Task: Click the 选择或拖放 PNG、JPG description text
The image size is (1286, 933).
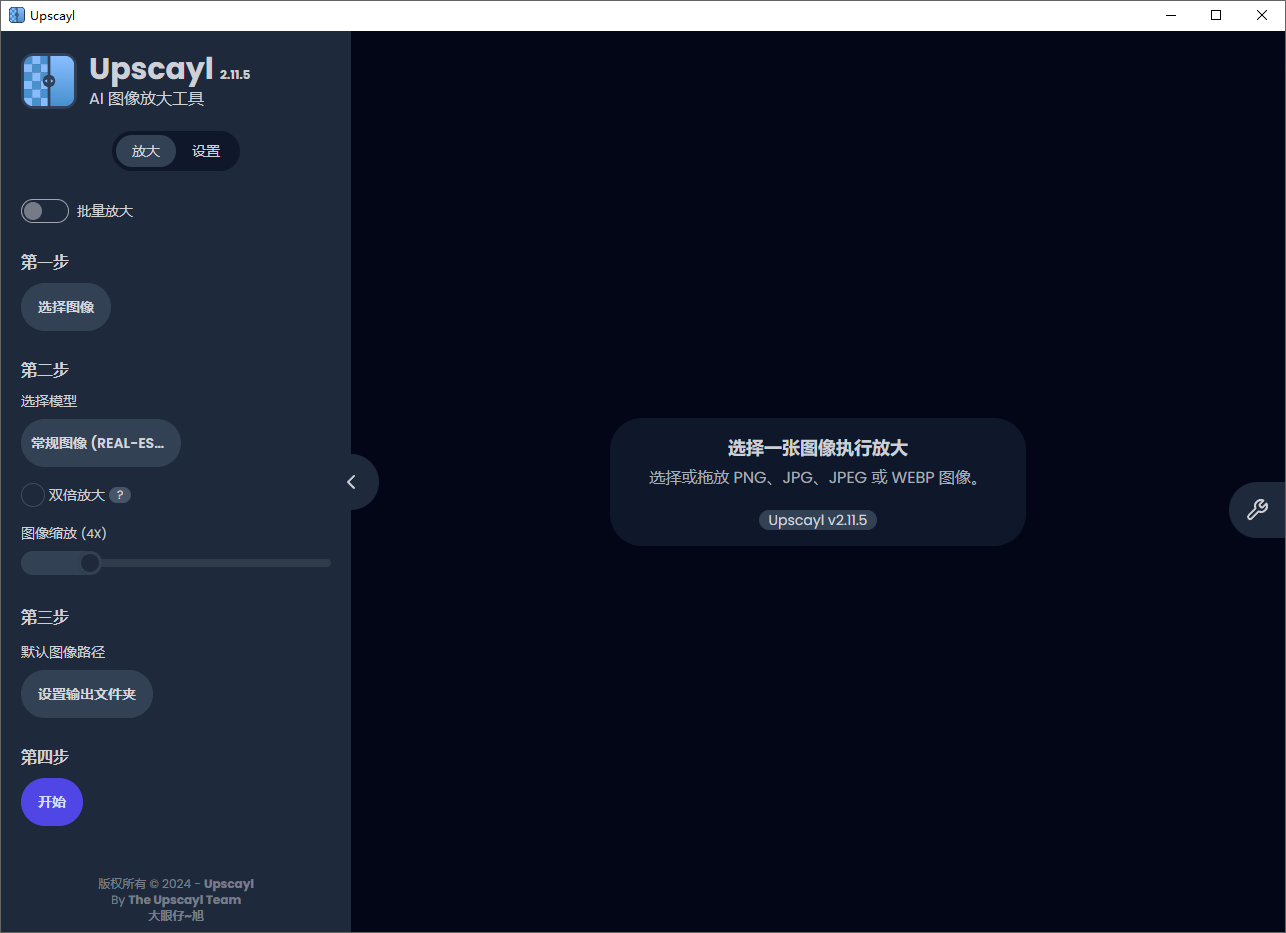Action: click(818, 478)
